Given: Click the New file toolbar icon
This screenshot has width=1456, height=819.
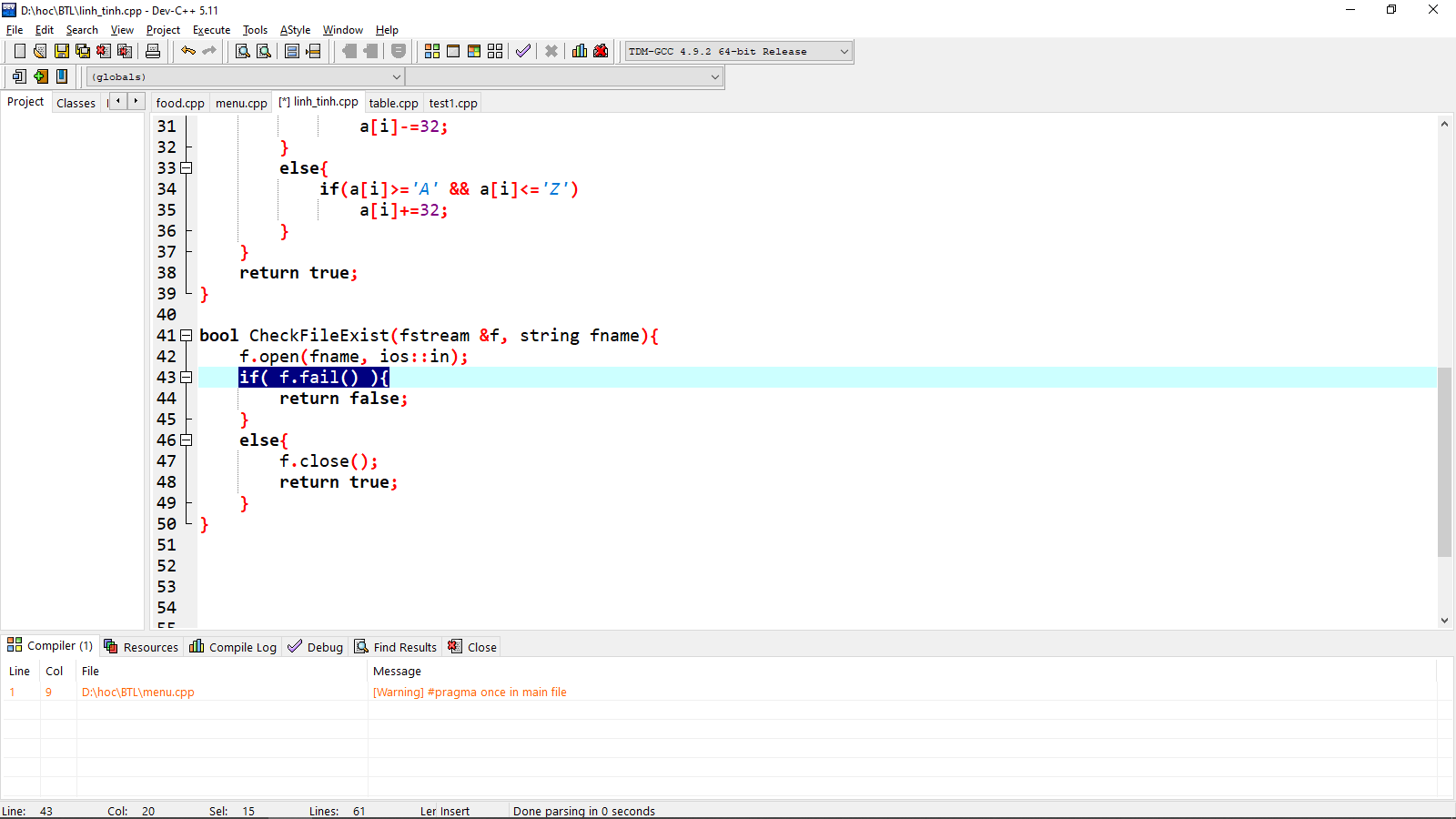Looking at the screenshot, I should click(x=19, y=51).
